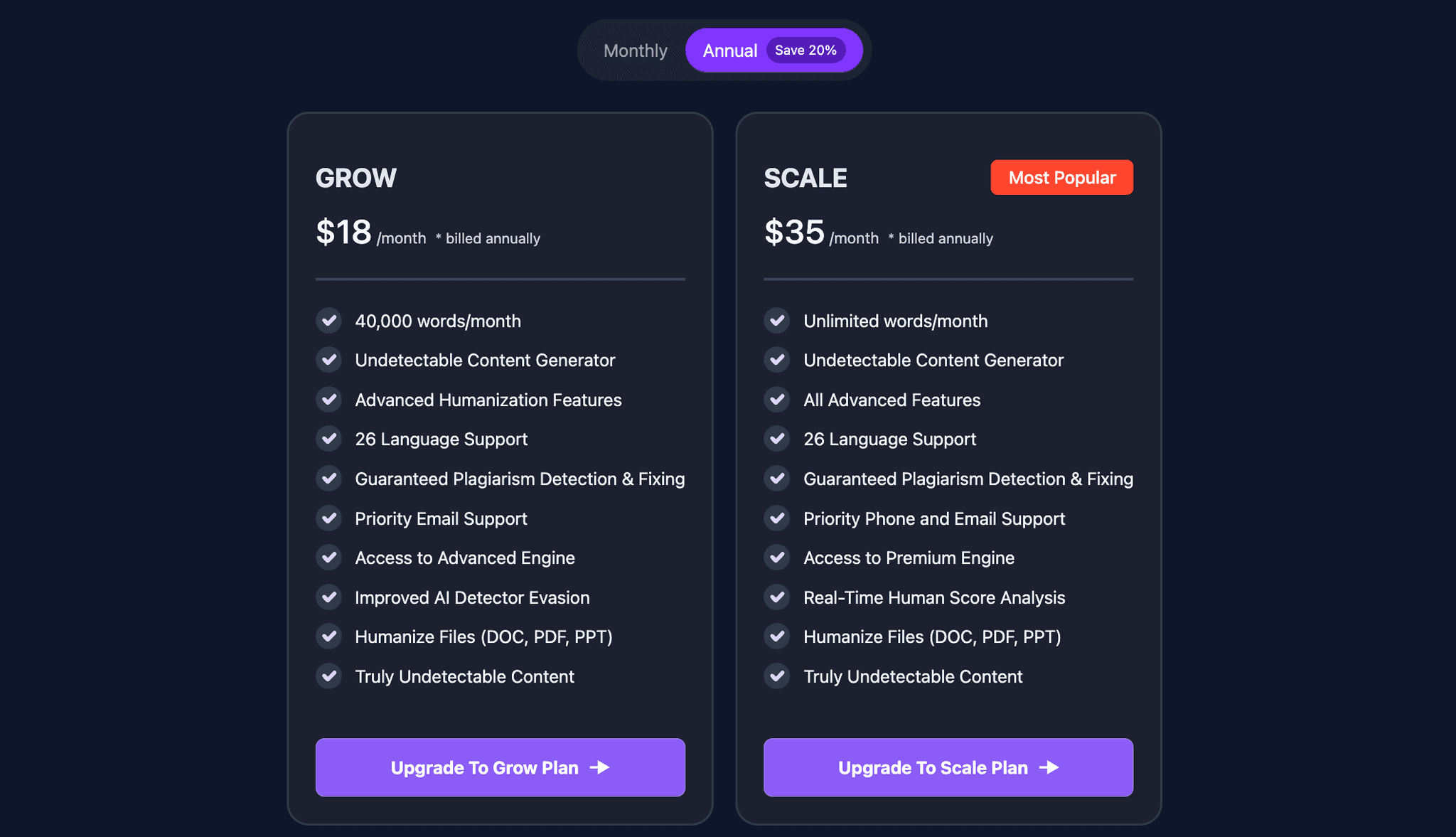Select the Annual billing option

coord(729,50)
